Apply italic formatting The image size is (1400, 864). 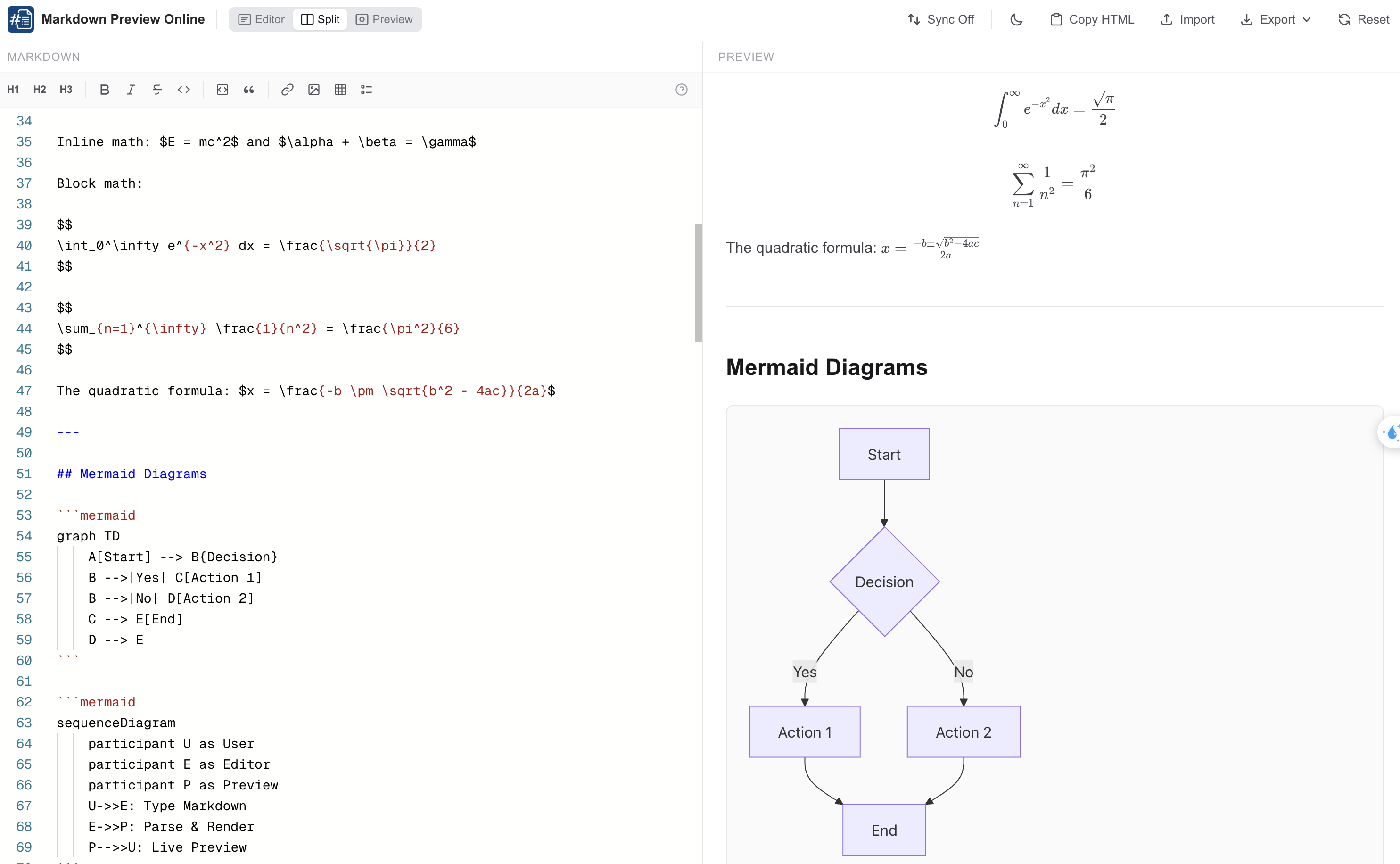[130, 90]
